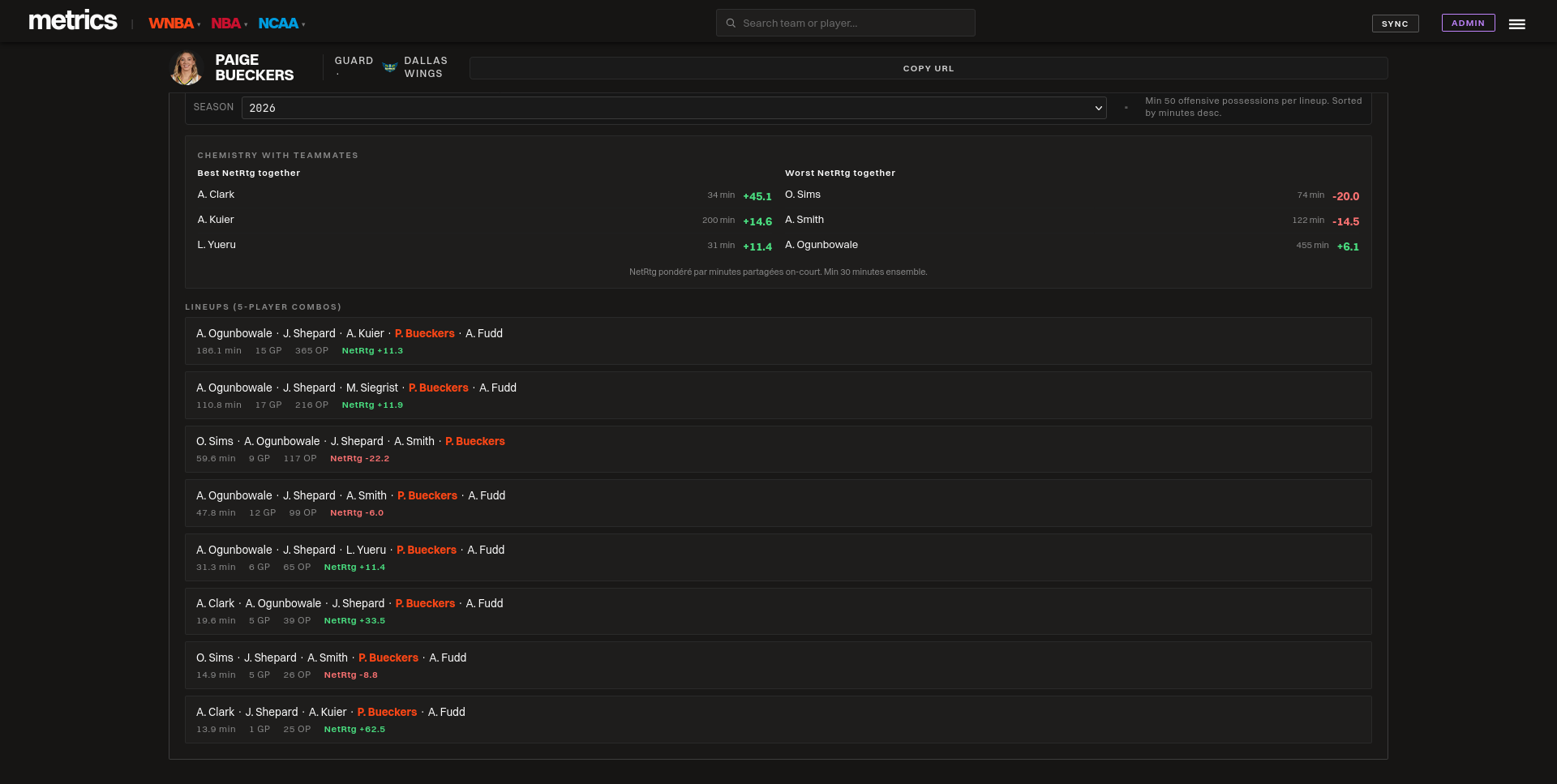1557x784 pixels.
Task: Select A. Kuier in best NetRtg list
Action: [216, 220]
